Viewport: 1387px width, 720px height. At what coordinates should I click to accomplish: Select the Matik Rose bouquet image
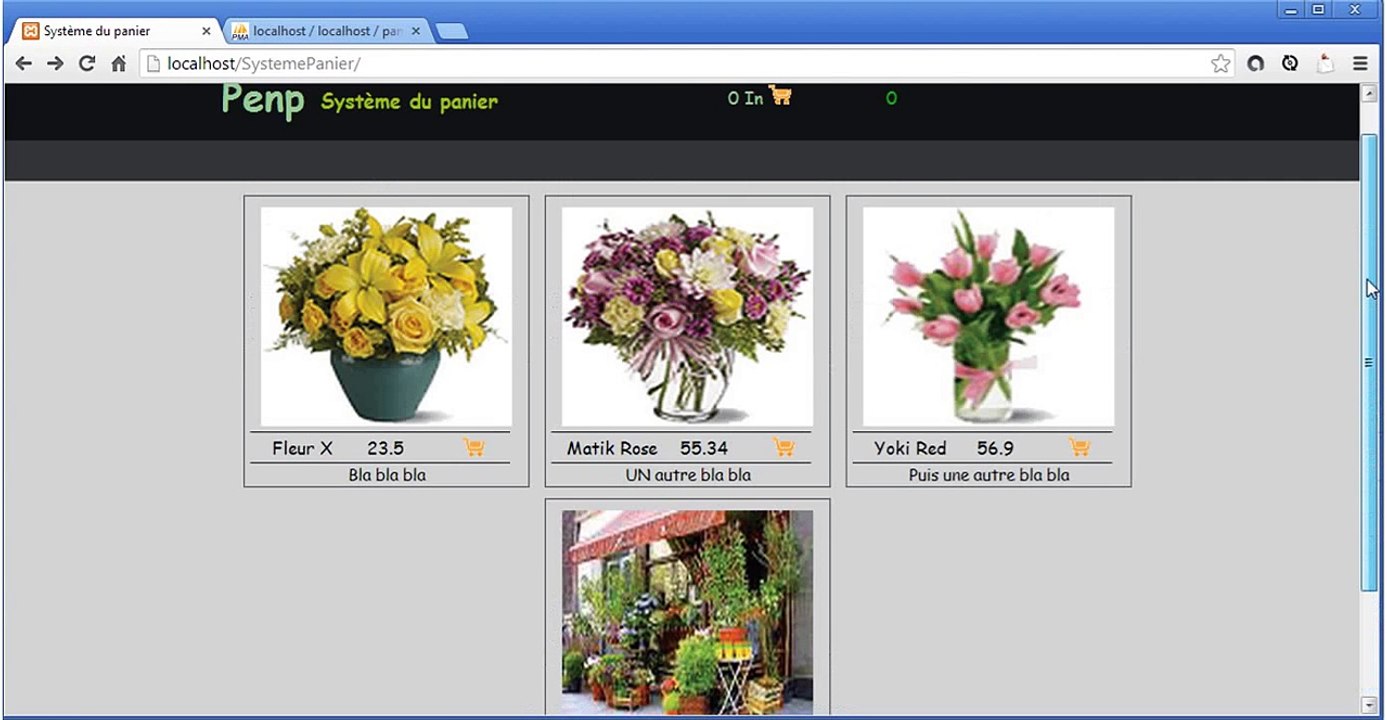click(x=687, y=316)
